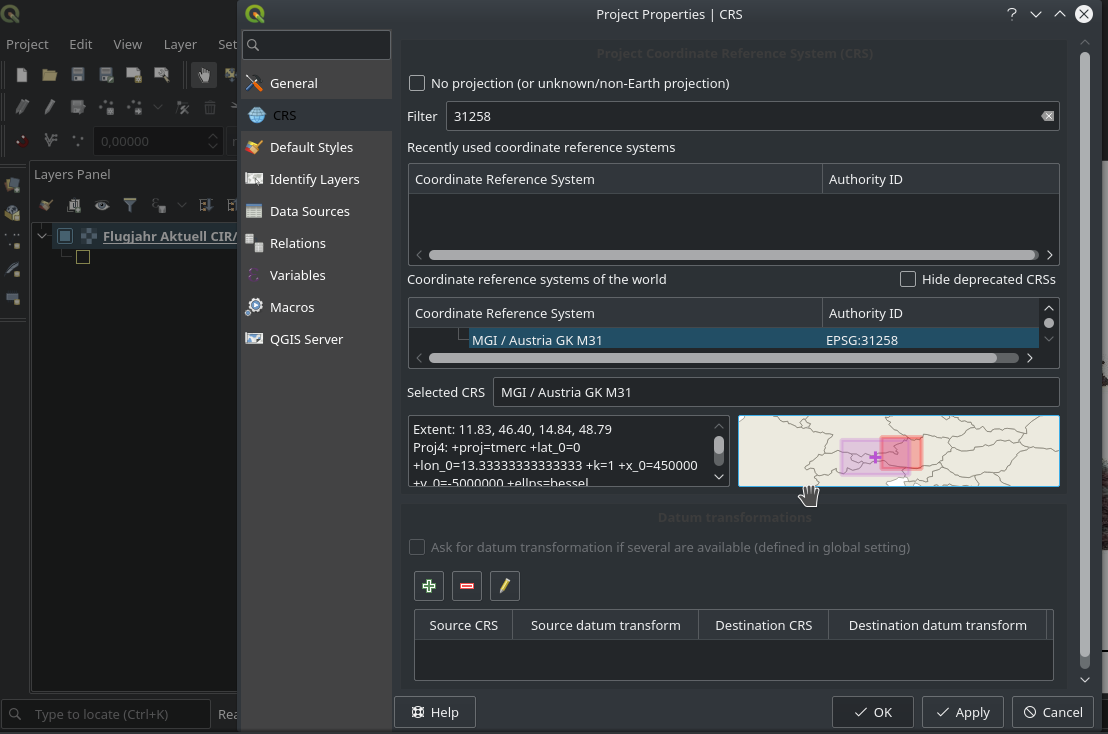Image resolution: width=1108 pixels, height=734 pixels.
Task: Click right arrow of world CRS list scrollbar
Action: 1030,358
